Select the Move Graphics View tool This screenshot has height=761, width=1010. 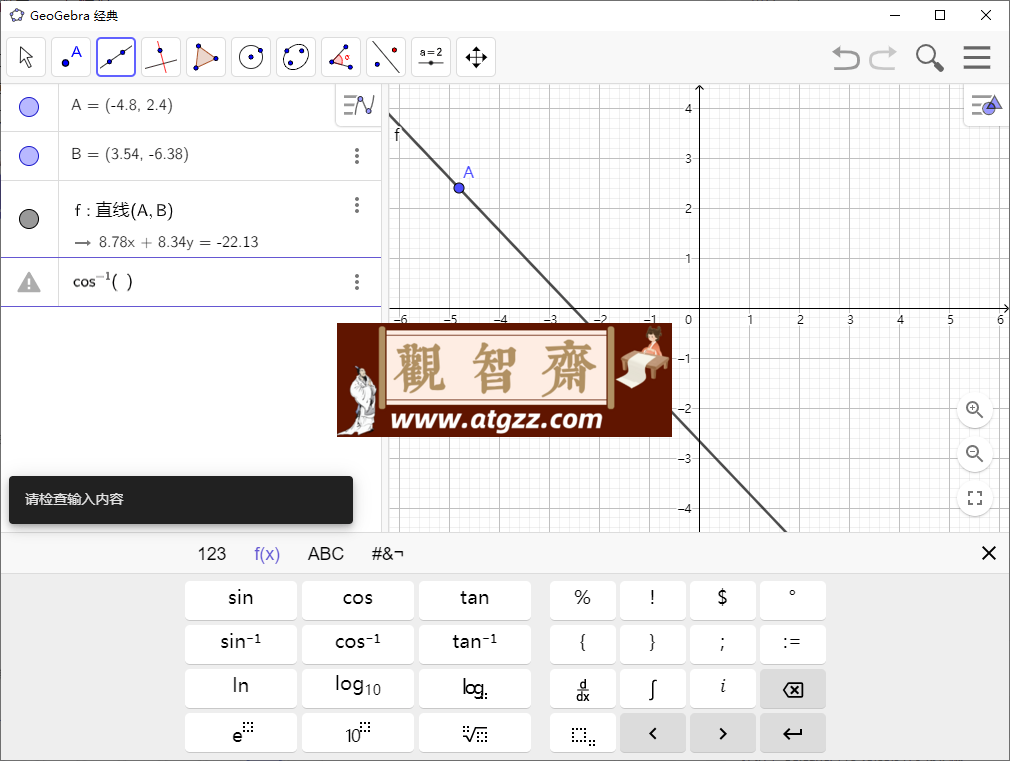(476, 57)
